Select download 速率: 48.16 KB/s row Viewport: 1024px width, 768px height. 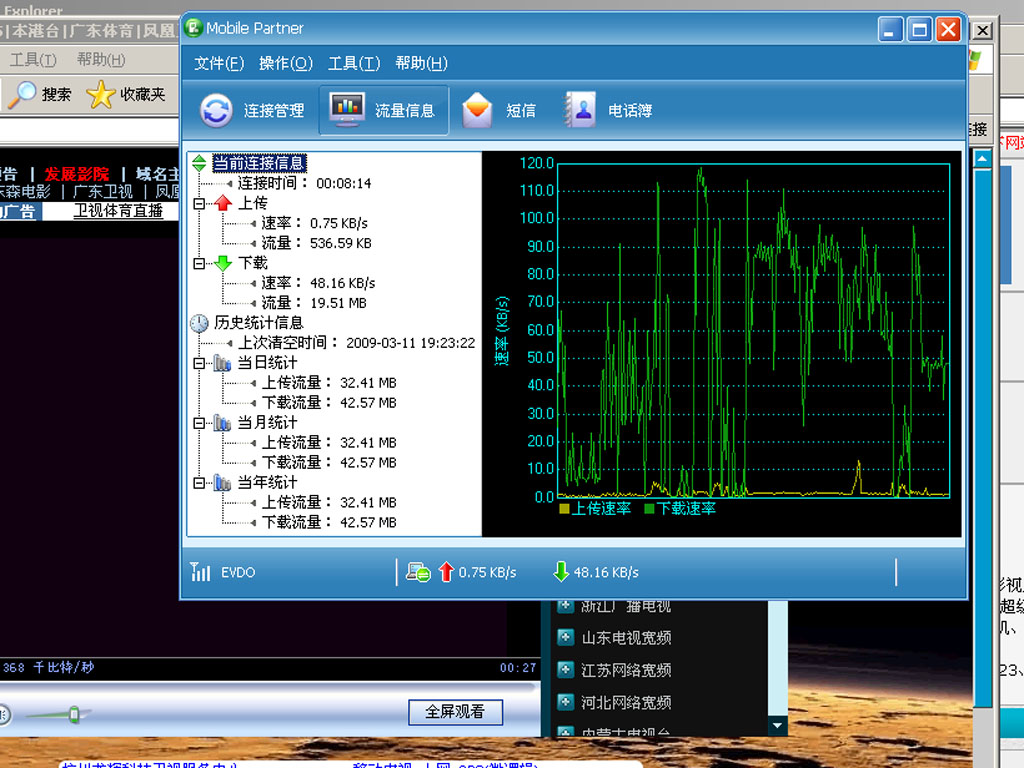coord(319,283)
